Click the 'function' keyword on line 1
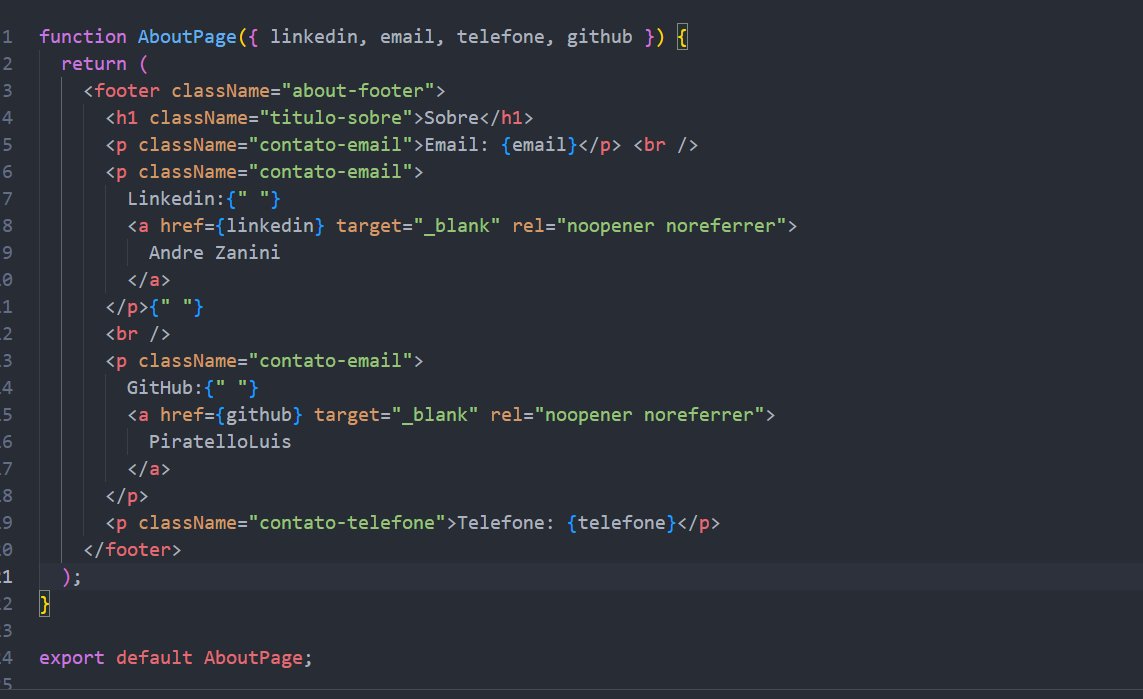This screenshot has width=1143, height=699. click(82, 36)
